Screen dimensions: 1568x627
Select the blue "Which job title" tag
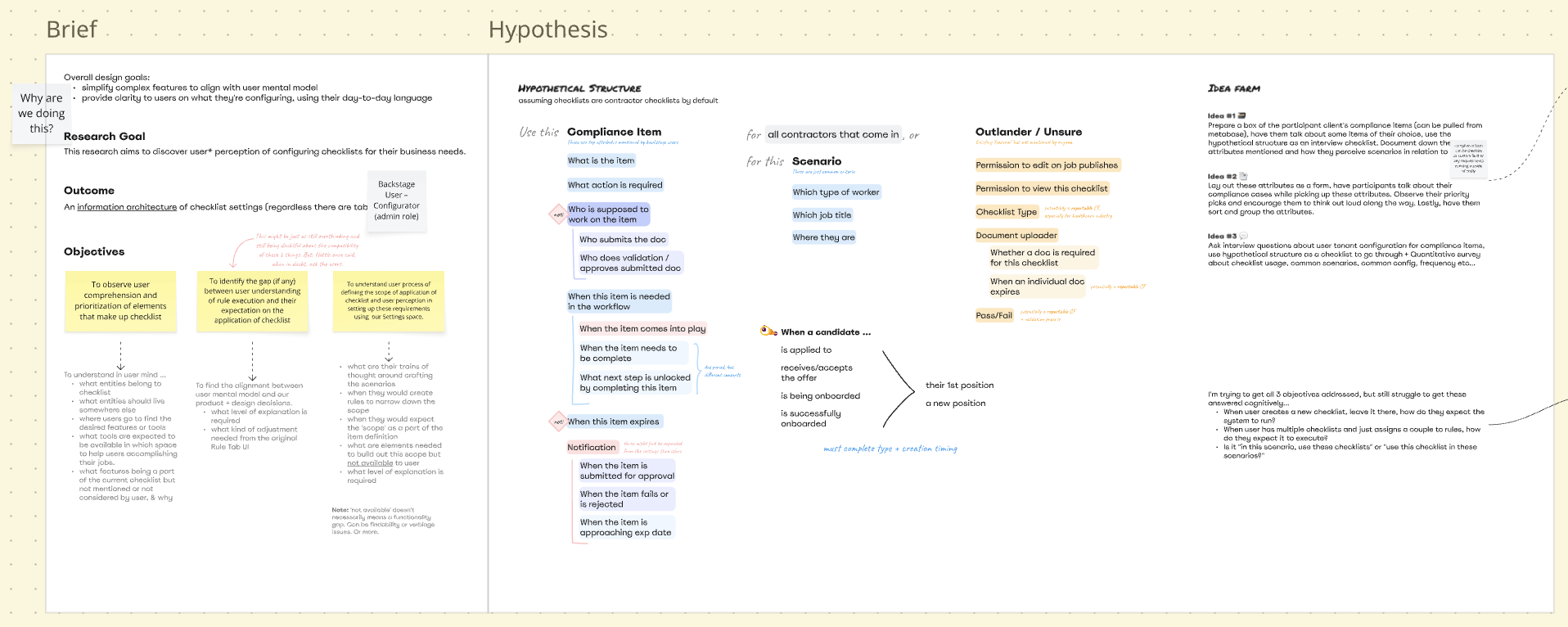coord(822,215)
